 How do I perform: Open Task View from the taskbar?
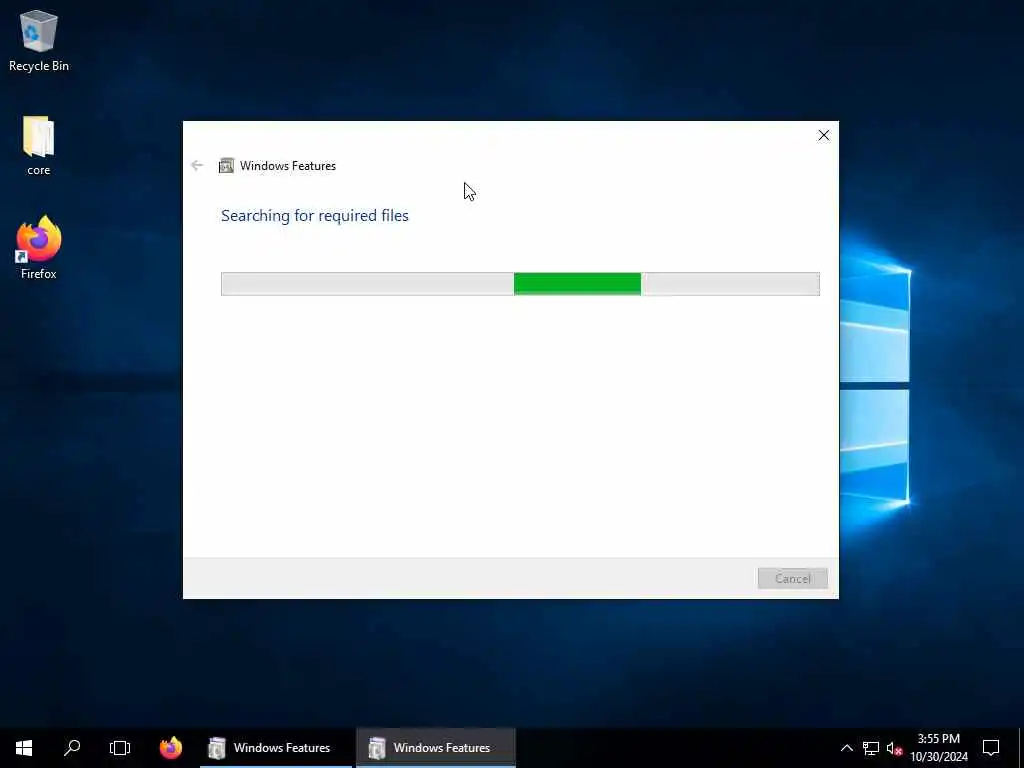click(120, 748)
